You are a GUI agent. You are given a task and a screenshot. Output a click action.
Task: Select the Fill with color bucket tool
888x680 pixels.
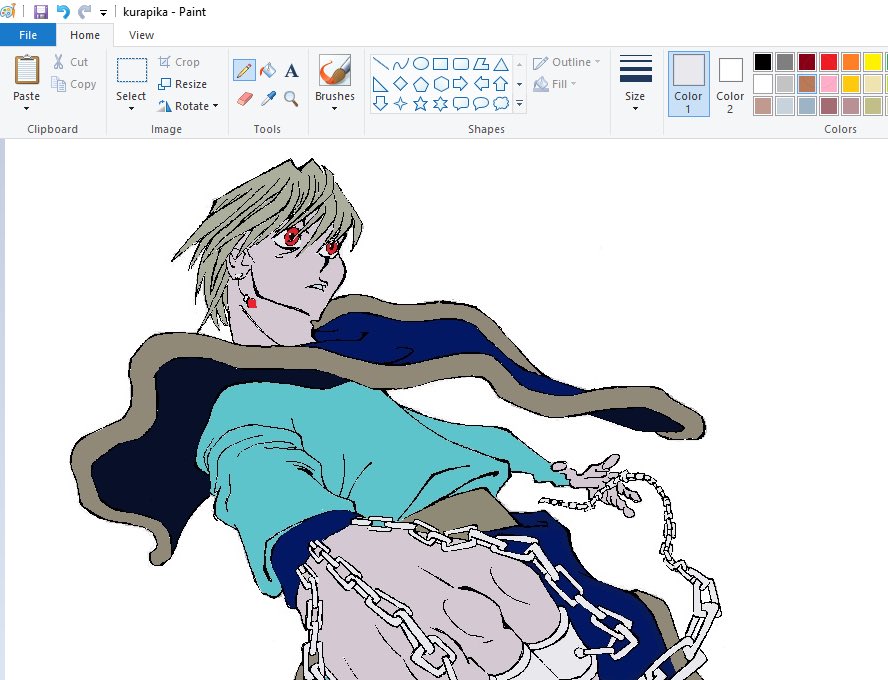pyautogui.click(x=268, y=70)
